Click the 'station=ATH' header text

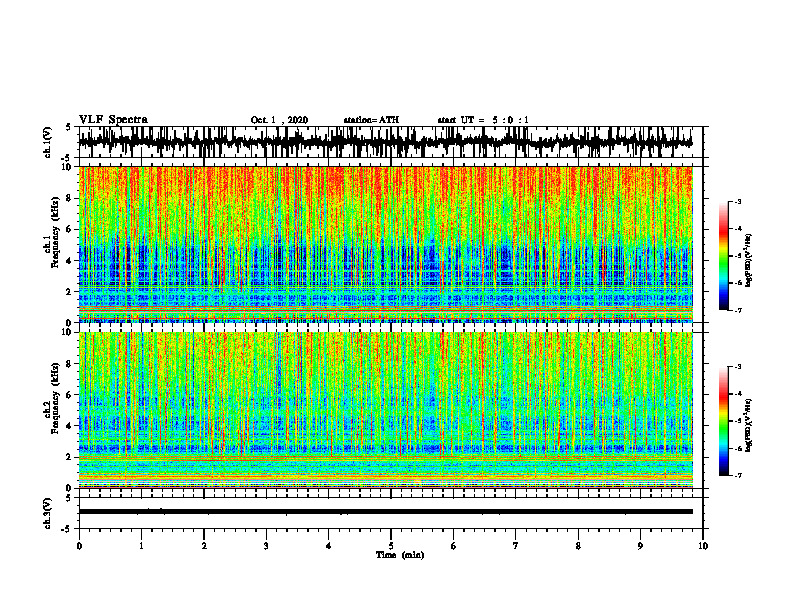tap(371, 120)
